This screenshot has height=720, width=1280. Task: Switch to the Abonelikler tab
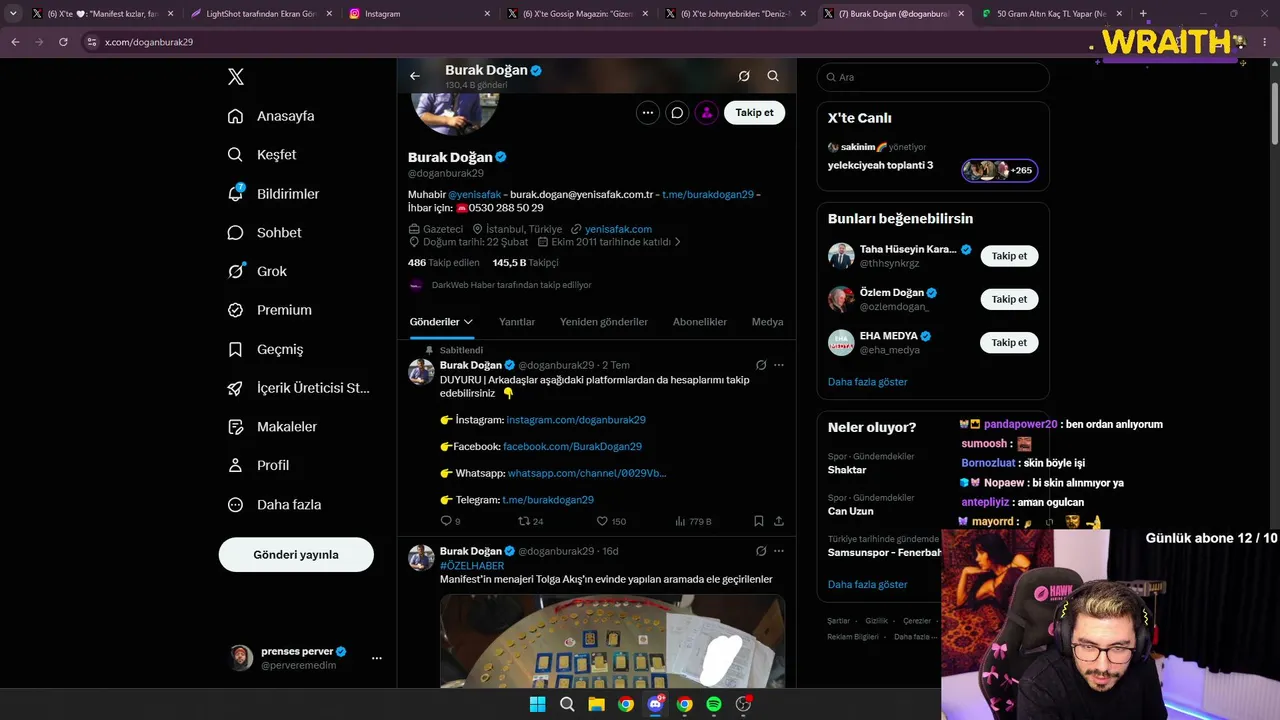click(x=700, y=322)
